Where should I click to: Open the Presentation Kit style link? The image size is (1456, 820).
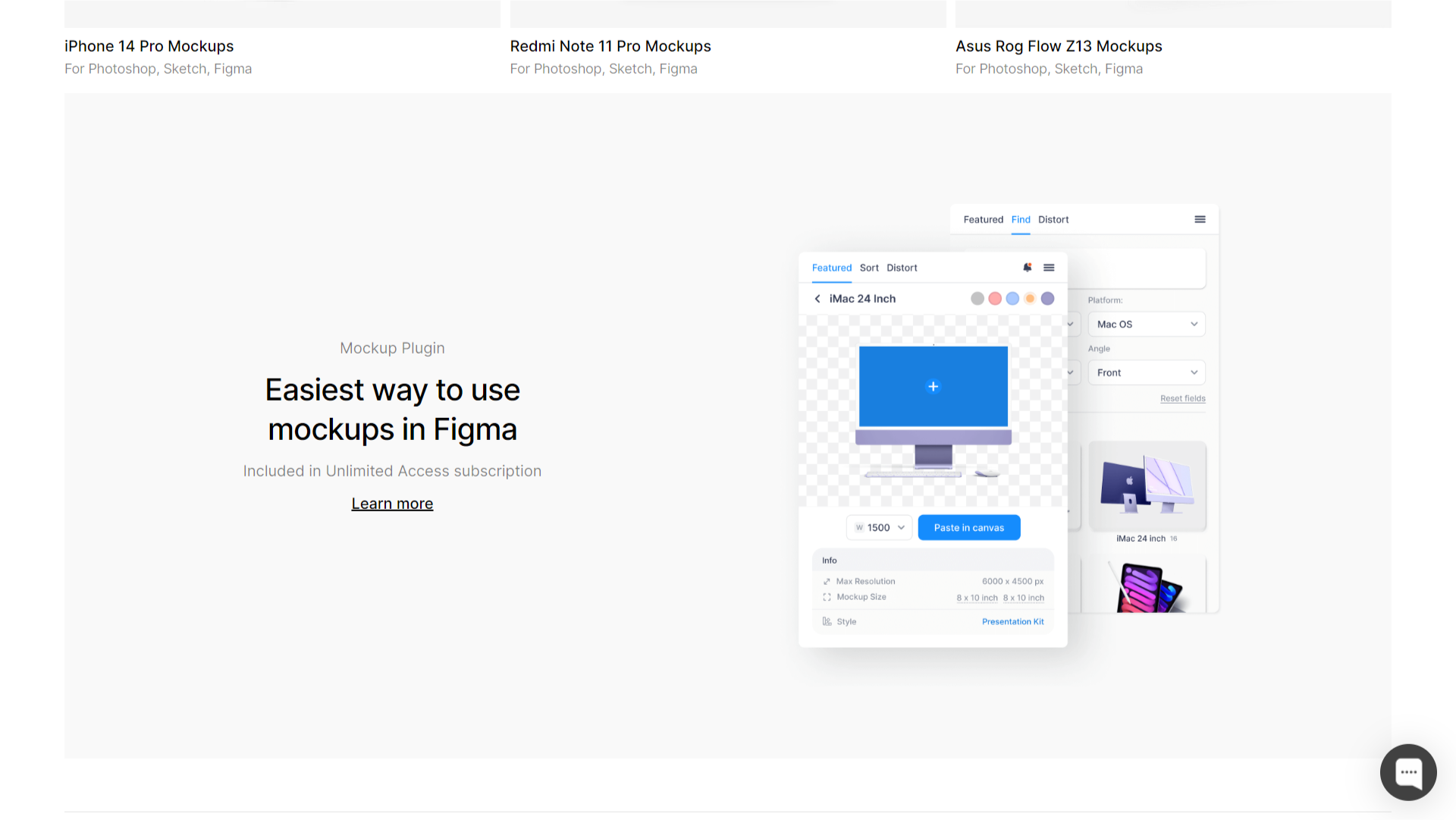click(1012, 621)
